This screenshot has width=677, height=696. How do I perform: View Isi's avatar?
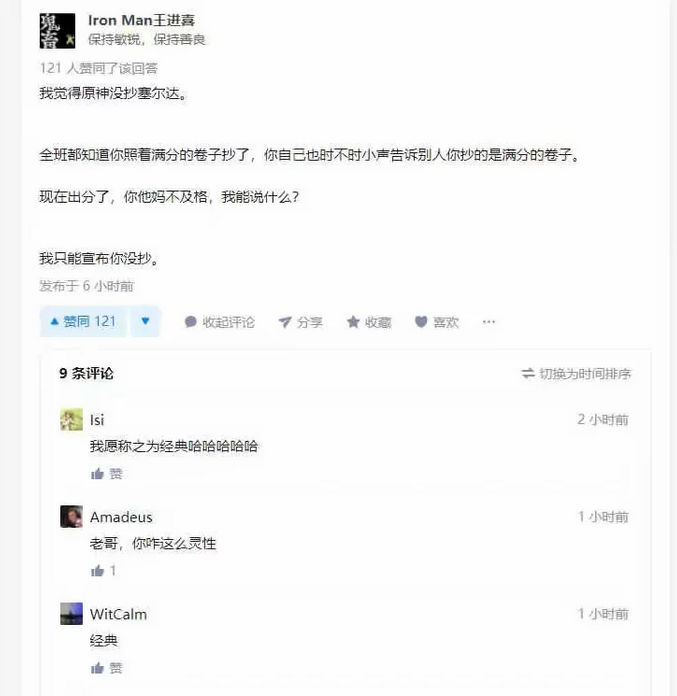[71, 419]
